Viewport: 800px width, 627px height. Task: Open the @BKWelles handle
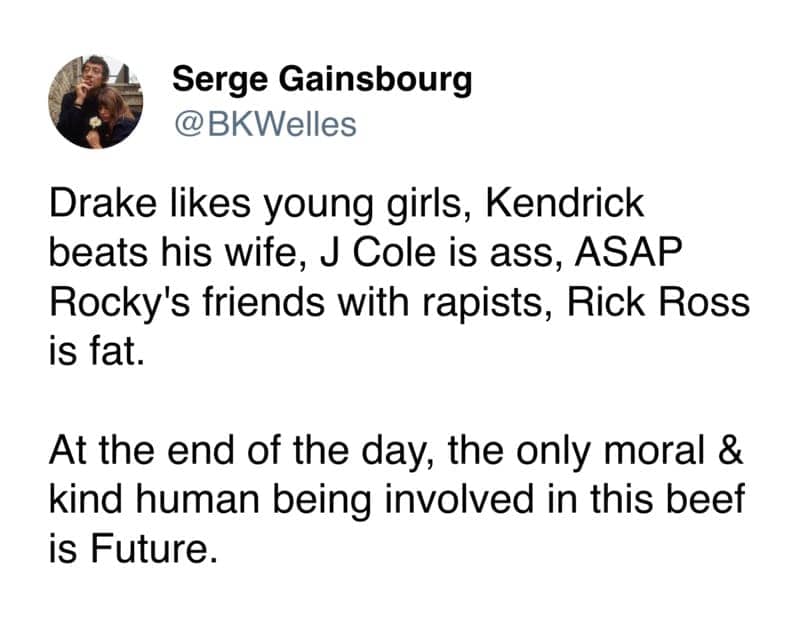point(264,124)
